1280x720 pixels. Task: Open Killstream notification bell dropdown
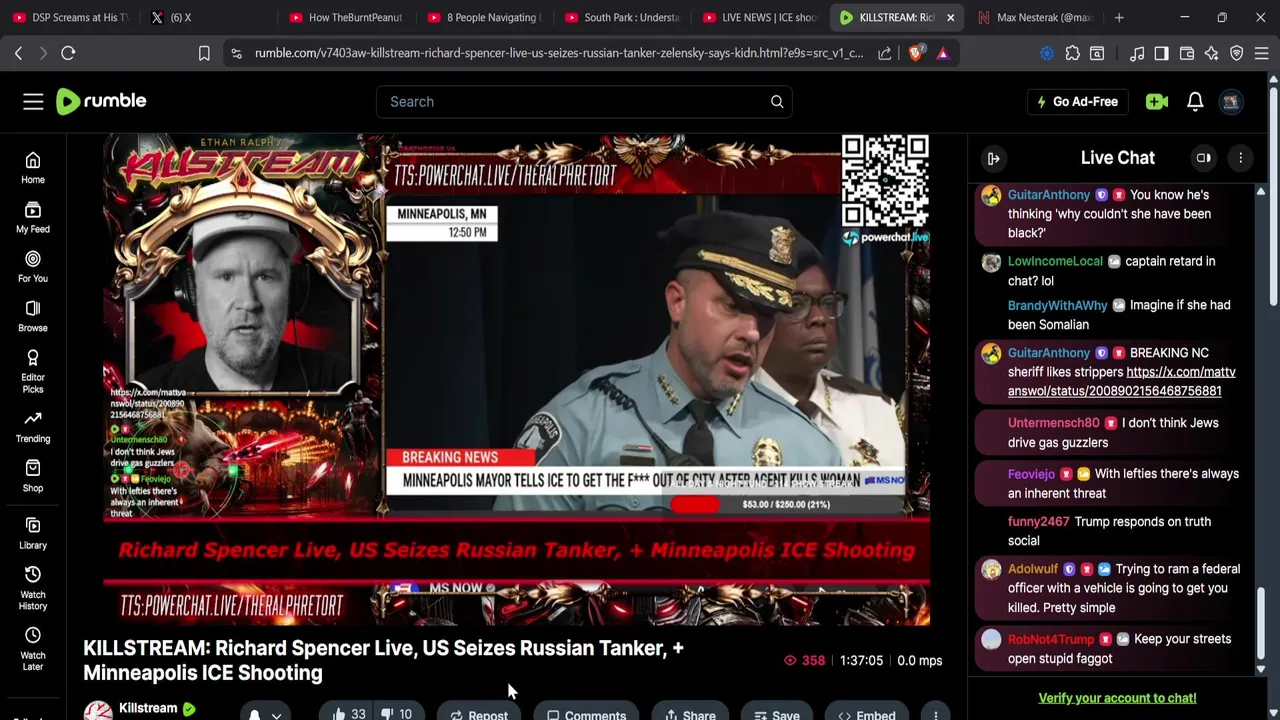(264, 714)
